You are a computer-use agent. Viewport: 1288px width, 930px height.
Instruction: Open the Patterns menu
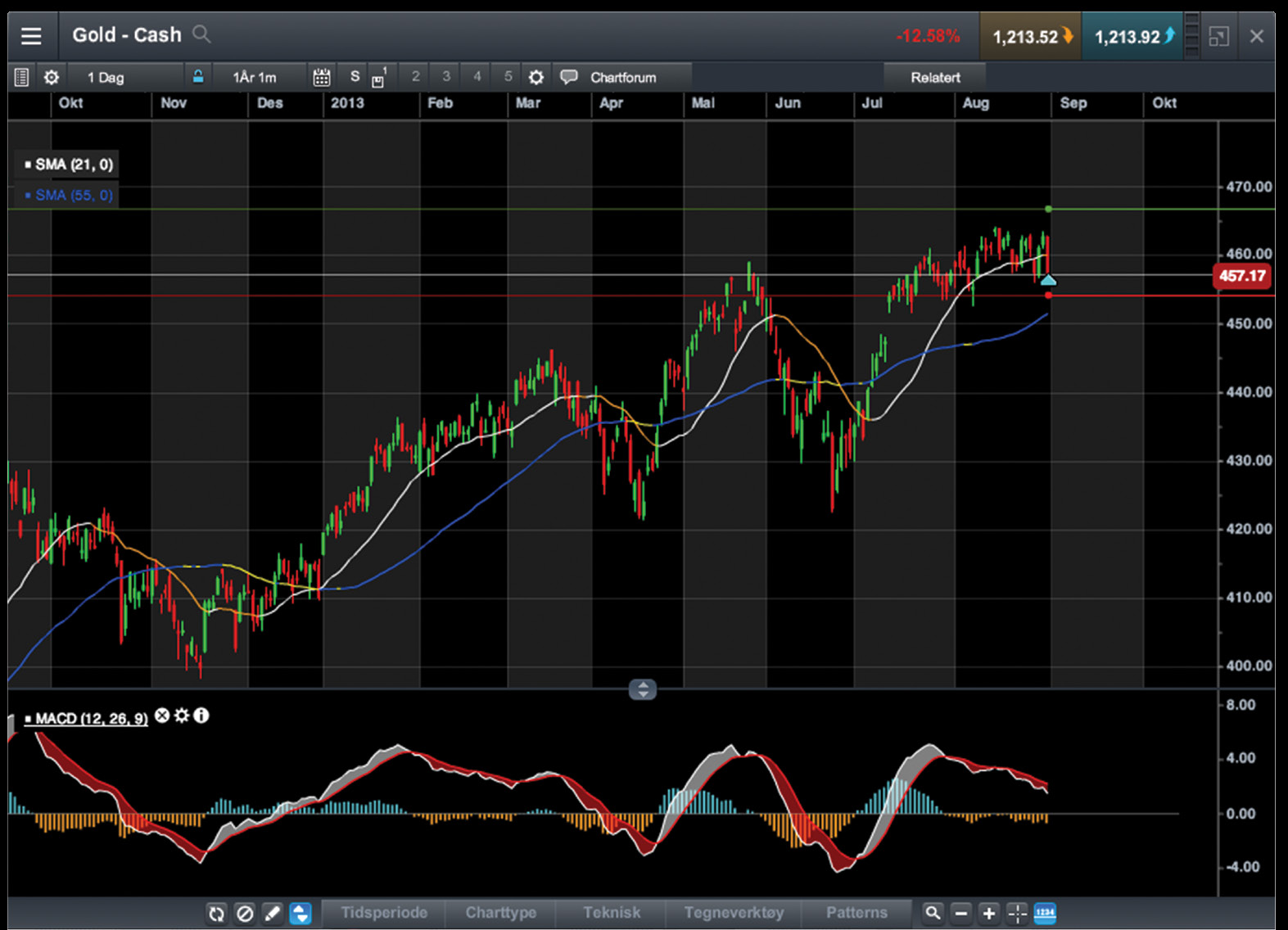856,912
